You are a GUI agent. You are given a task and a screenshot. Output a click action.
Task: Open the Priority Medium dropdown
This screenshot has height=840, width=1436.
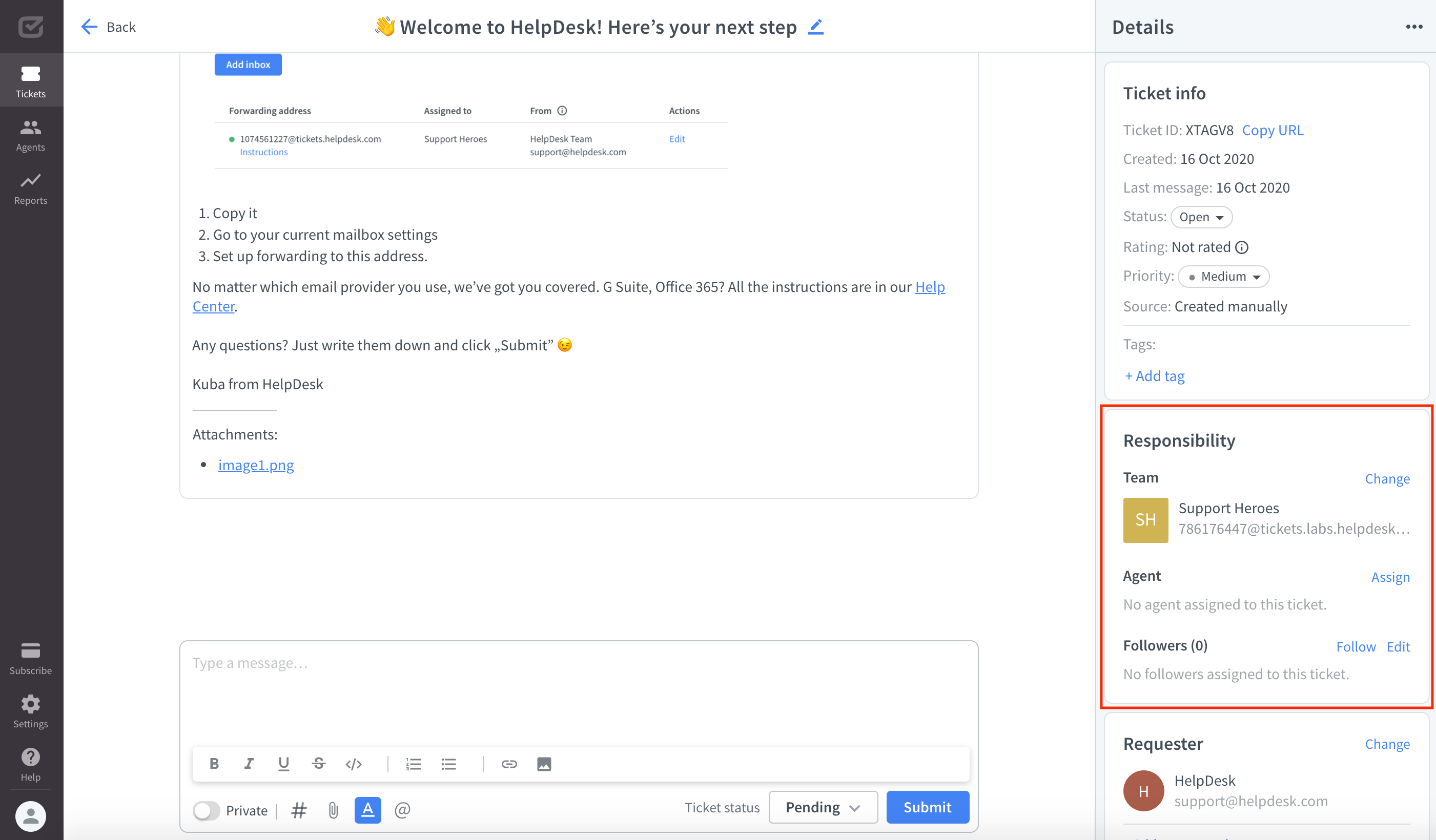1223,276
